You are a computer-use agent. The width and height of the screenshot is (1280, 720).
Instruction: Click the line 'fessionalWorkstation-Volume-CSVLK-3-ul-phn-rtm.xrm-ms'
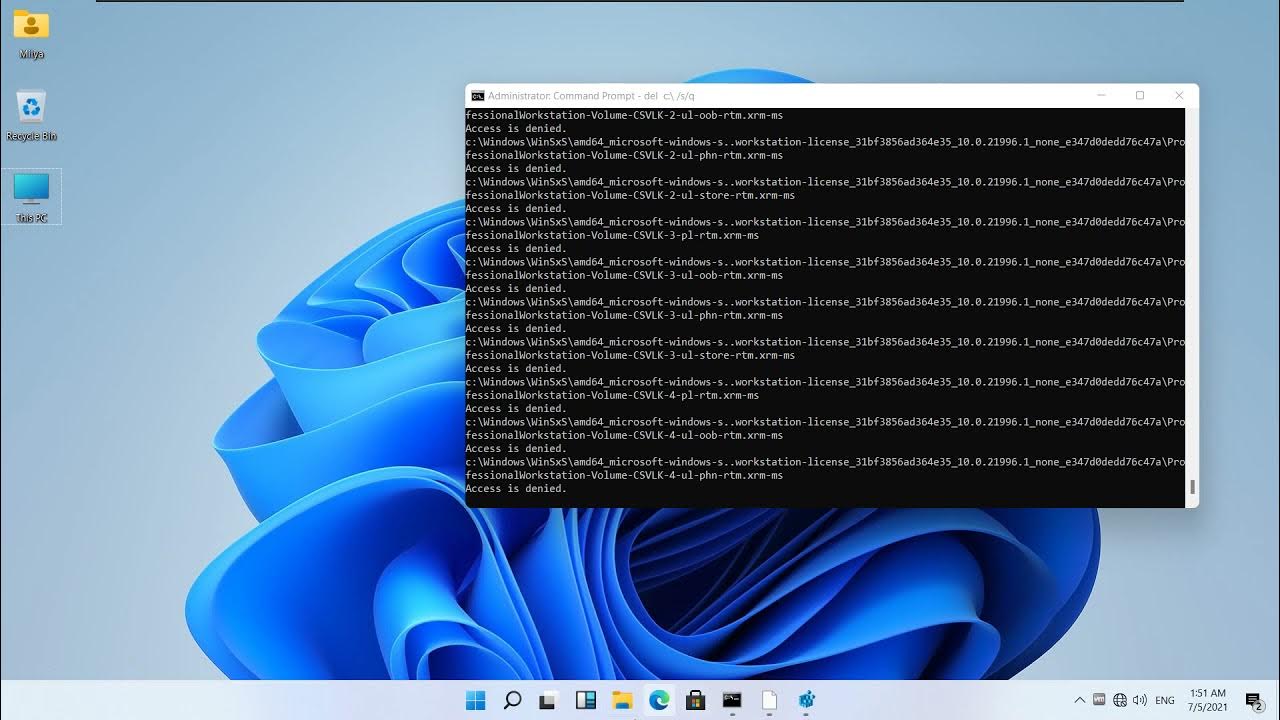[x=624, y=315]
